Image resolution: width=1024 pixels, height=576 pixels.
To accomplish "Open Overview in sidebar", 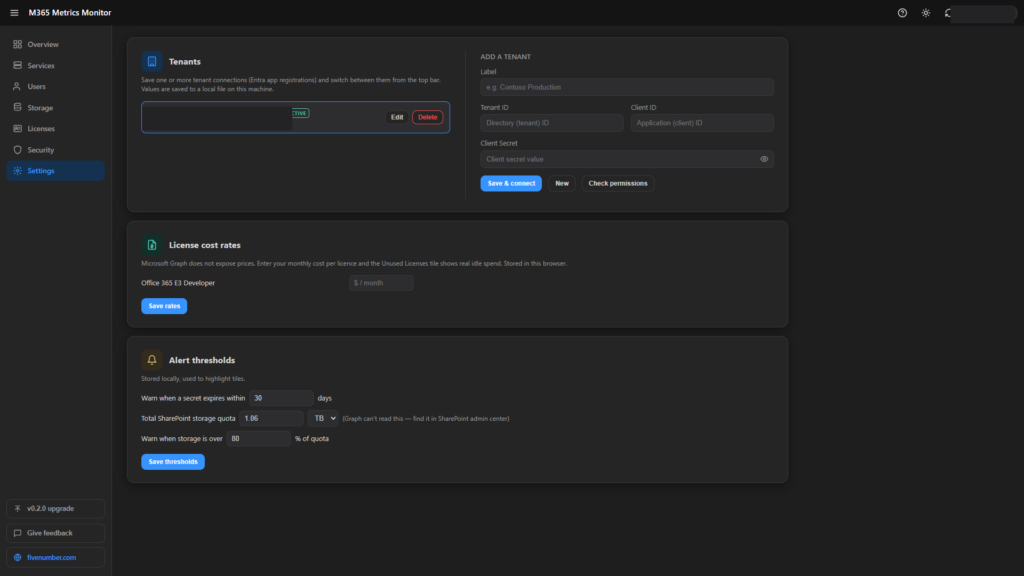I will click(56, 44).
